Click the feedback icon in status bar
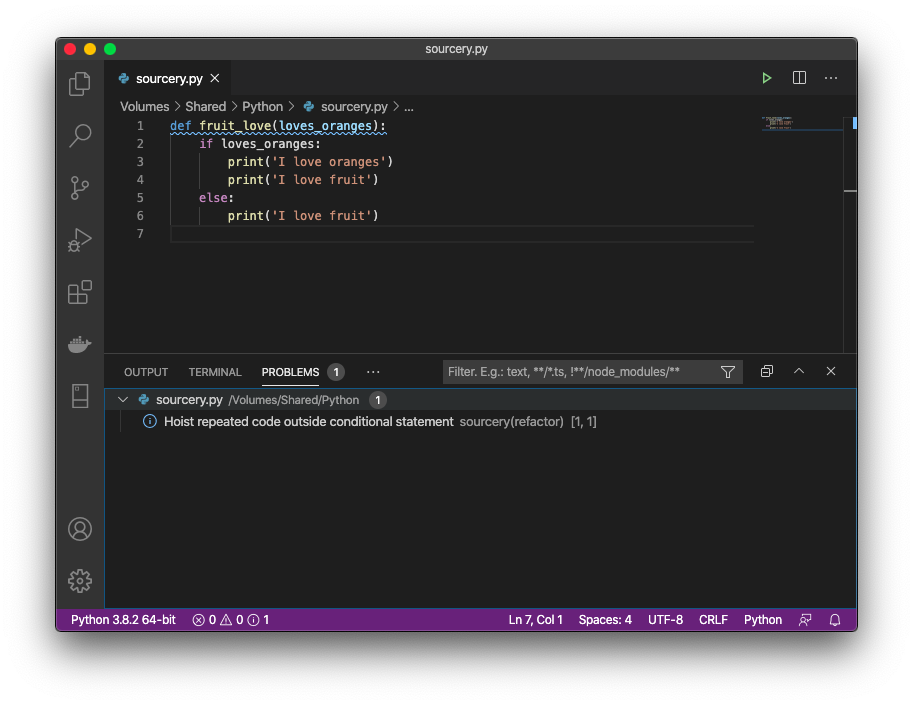913x705 pixels. [x=805, y=620]
